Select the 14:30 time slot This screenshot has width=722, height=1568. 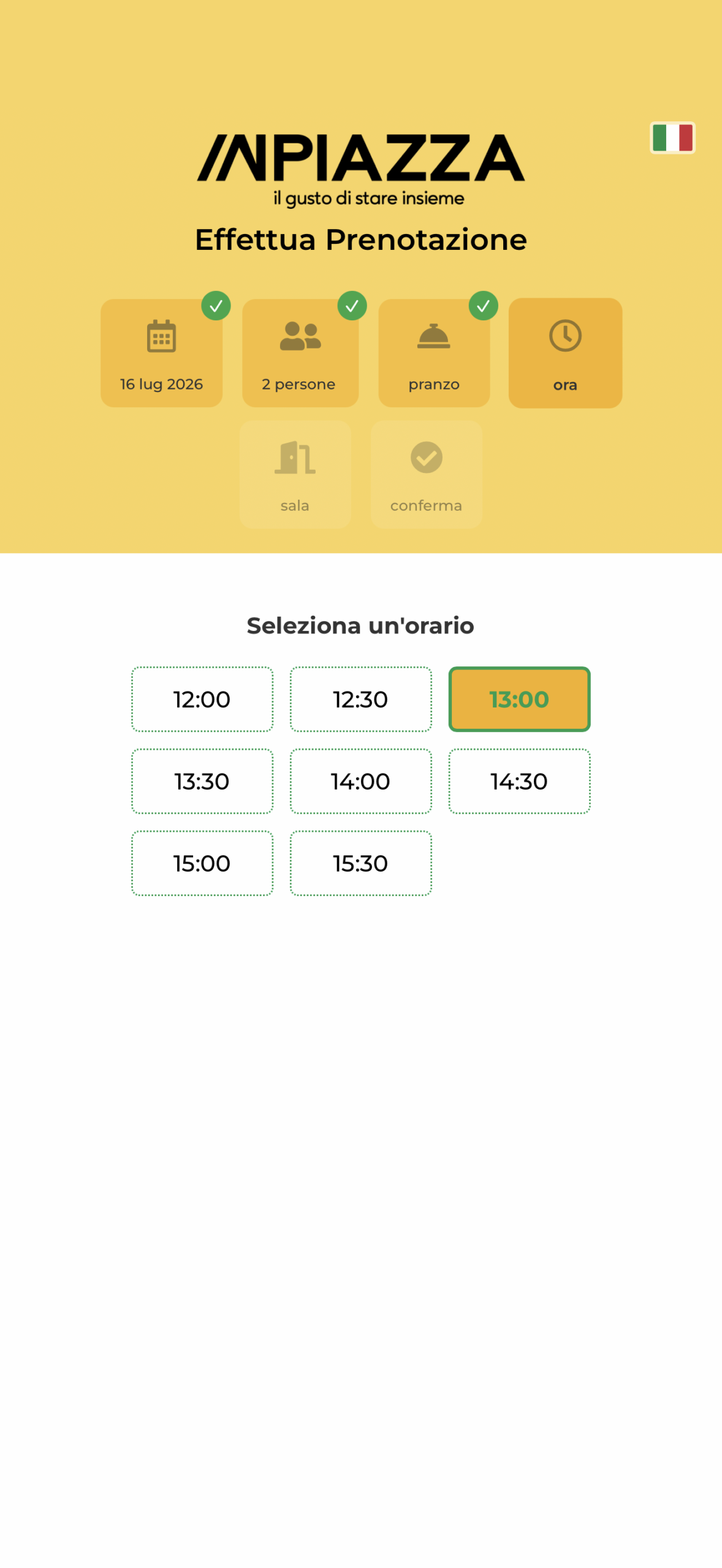520,781
